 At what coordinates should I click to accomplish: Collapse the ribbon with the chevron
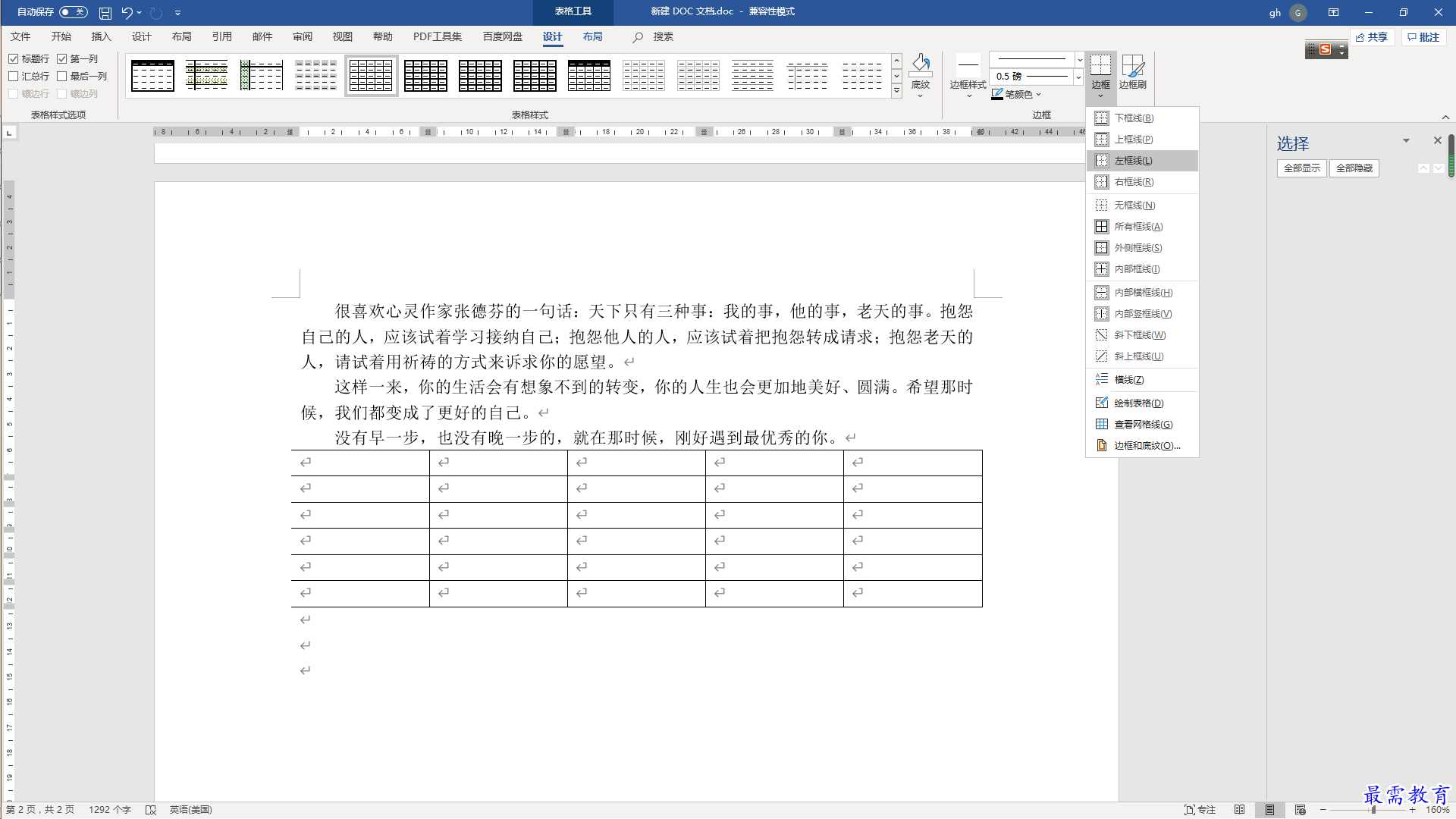click(x=1445, y=117)
